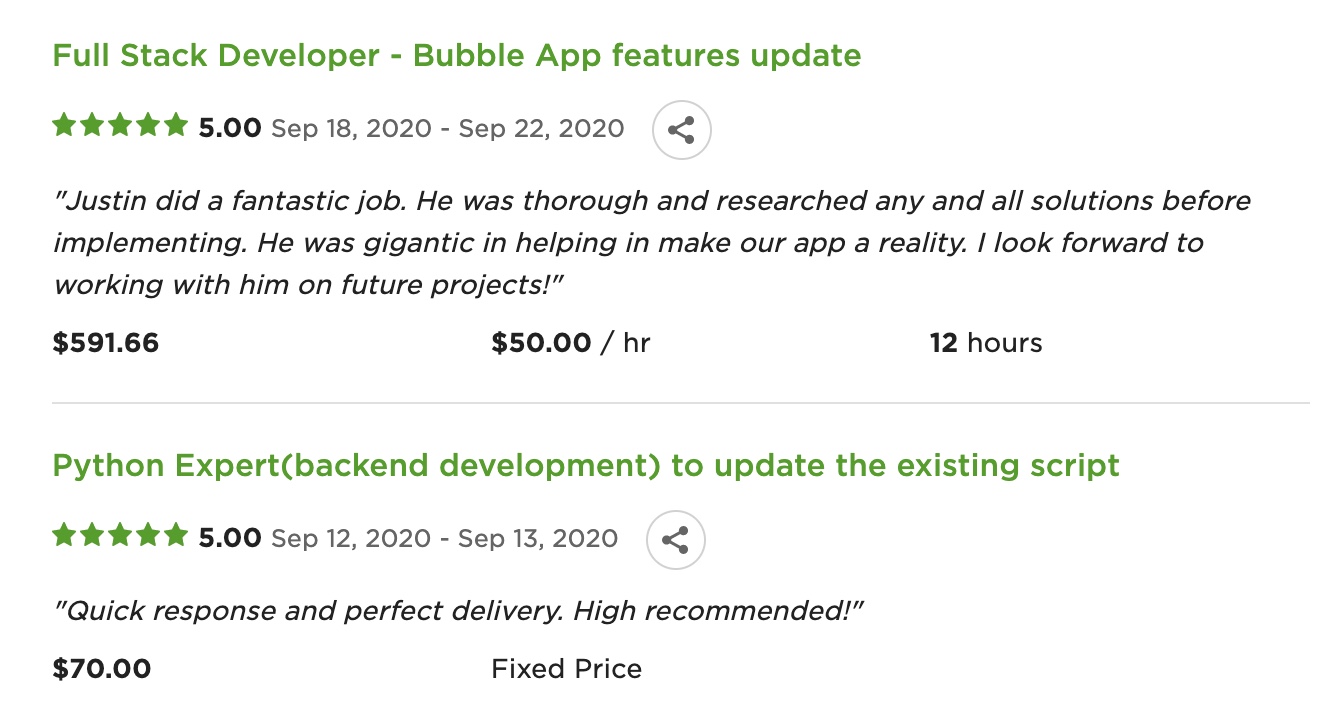Click the $50.00 / hr rate
Image resolution: width=1332 pixels, height=716 pixels.
(x=570, y=344)
